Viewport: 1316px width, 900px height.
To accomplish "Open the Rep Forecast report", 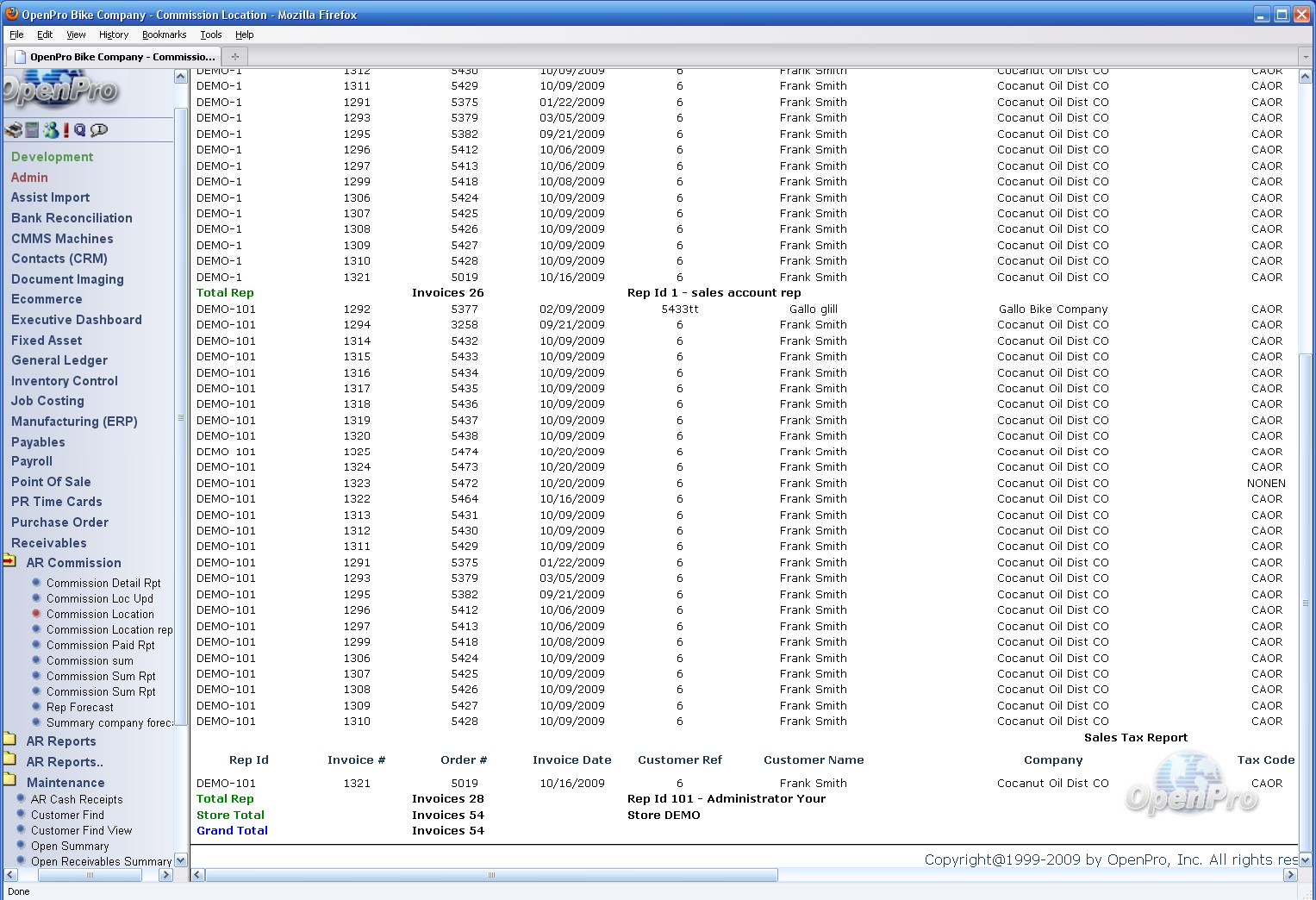I will coord(79,707).
